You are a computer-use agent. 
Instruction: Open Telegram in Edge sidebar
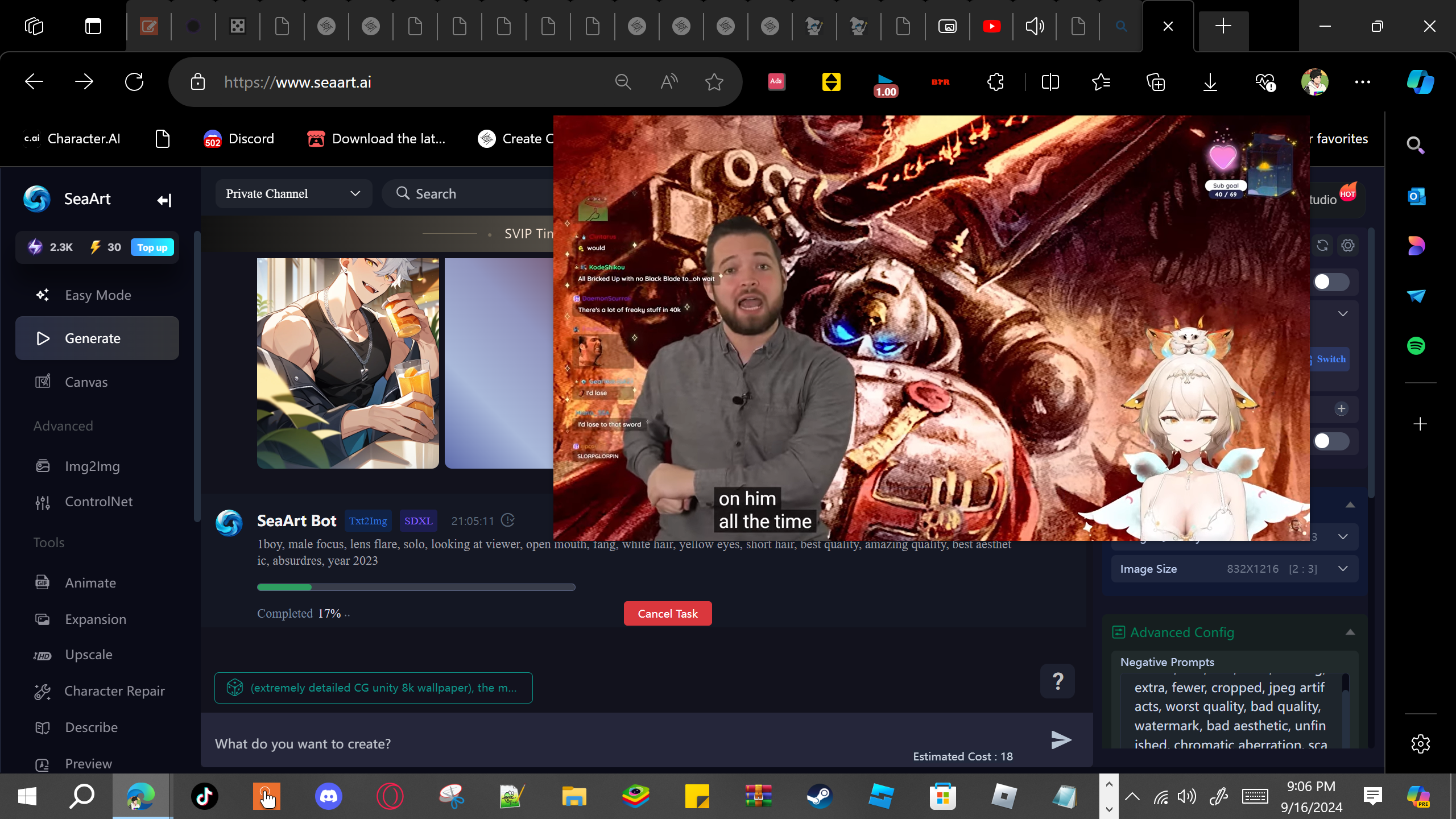click(x=1416, y=296)
